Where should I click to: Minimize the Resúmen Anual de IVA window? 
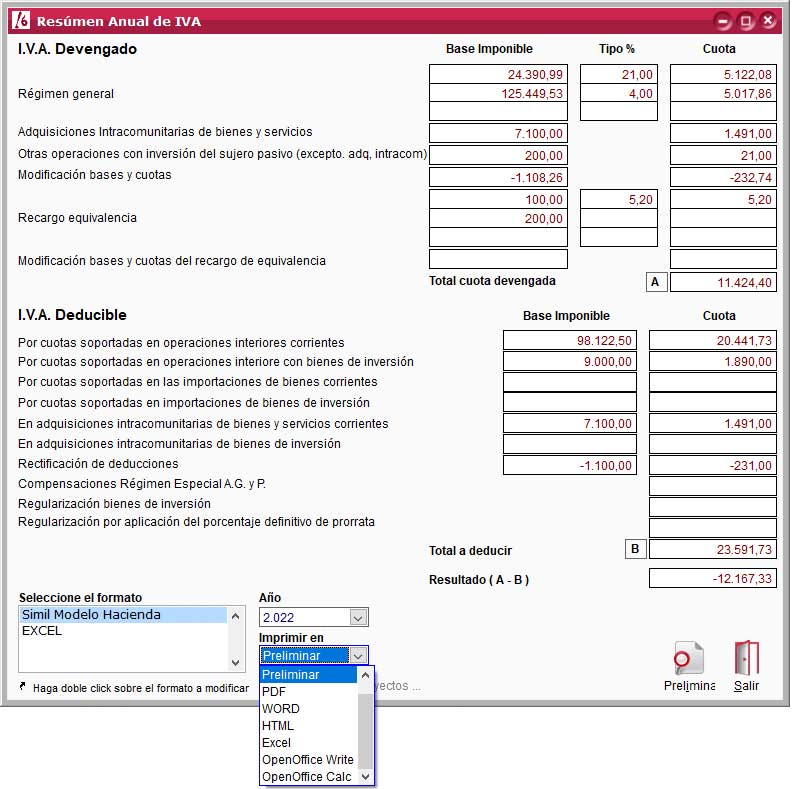tap(723, 21)
